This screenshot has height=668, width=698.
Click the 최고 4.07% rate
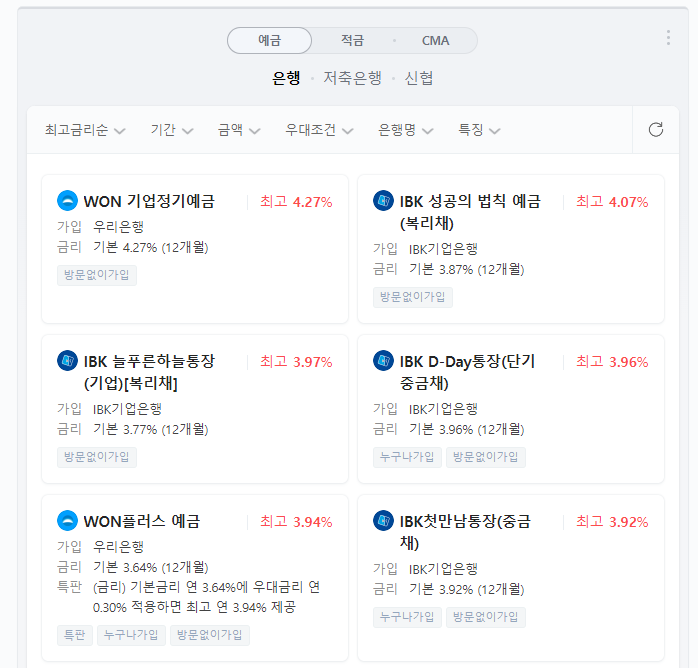tap(612, 202)
